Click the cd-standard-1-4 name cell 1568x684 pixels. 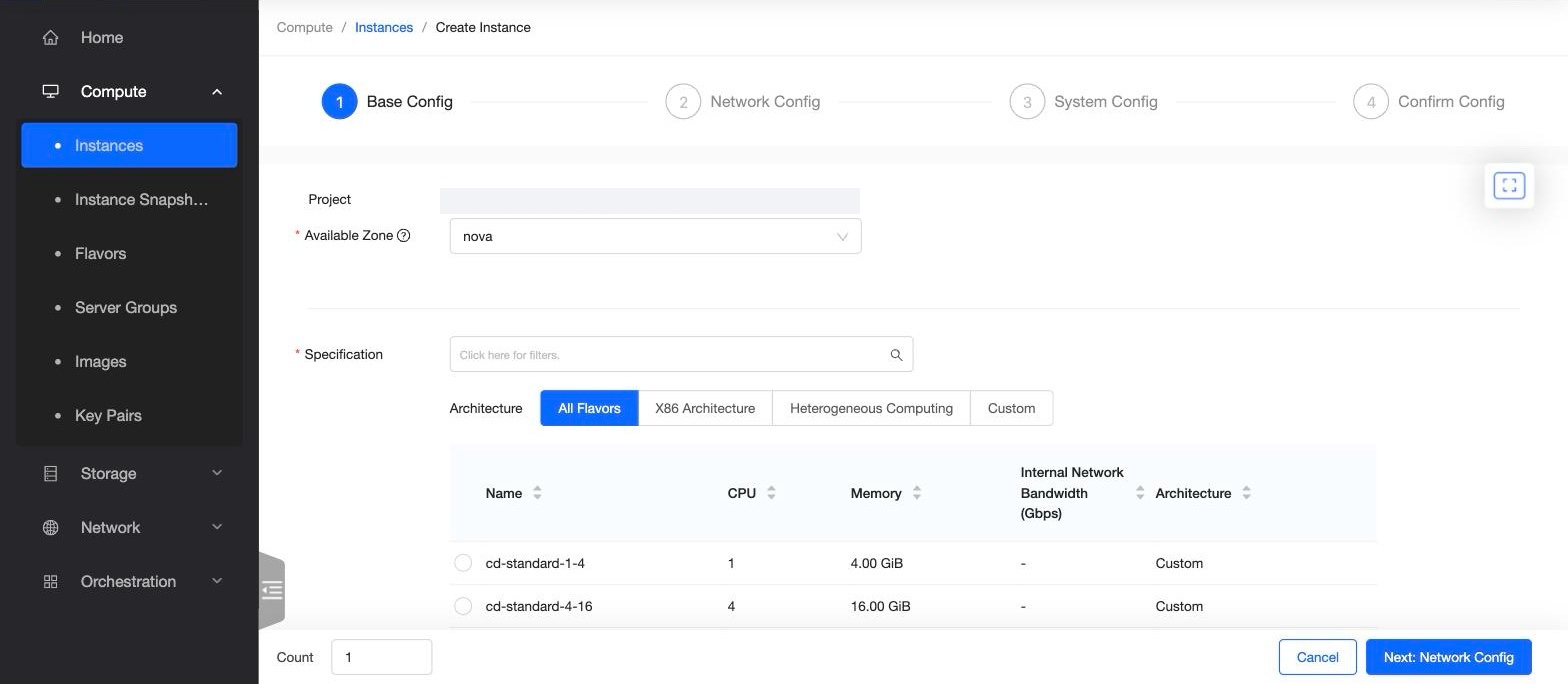(x=535, y=563)
